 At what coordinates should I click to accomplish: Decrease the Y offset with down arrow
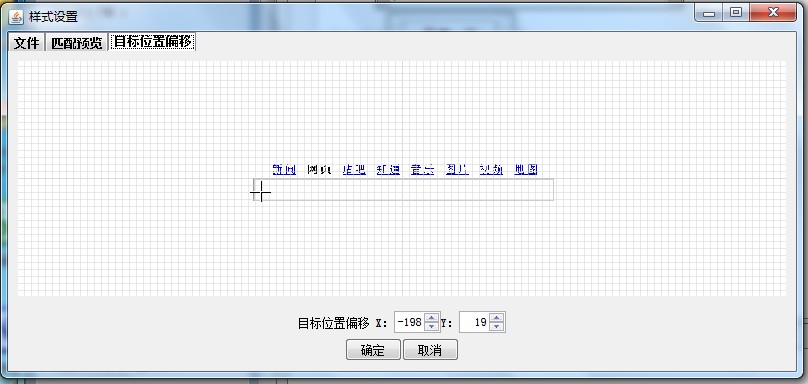tap(496, 327)
